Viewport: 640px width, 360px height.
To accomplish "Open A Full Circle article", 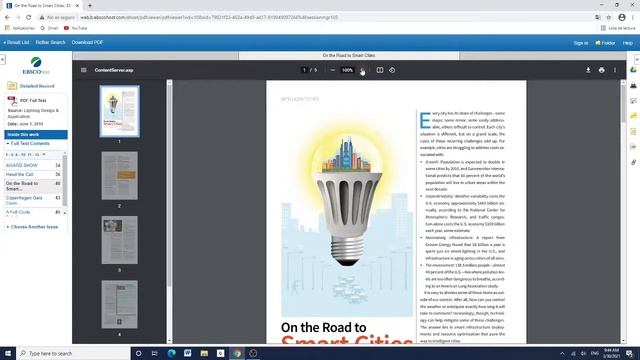I will 18,212.
